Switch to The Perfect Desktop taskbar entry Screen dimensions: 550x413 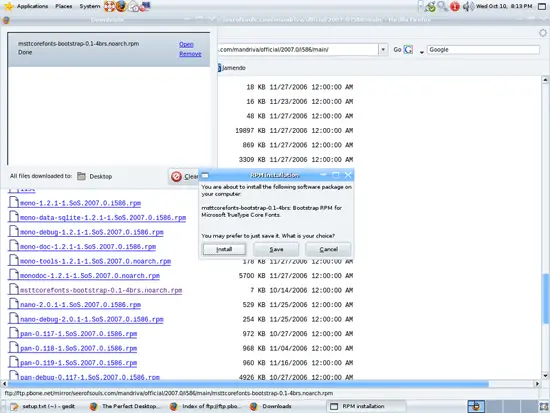point(125,406)
